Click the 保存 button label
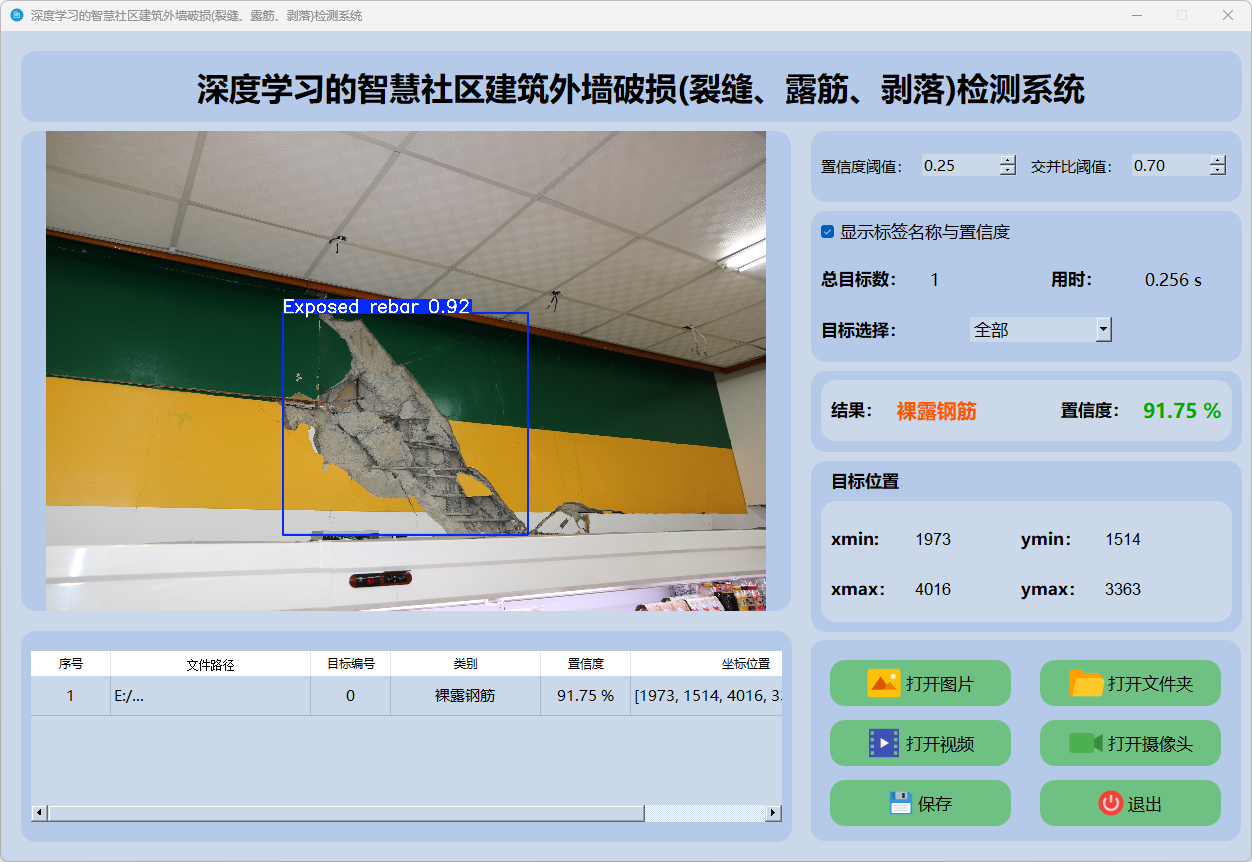 [x=935, y=804]
